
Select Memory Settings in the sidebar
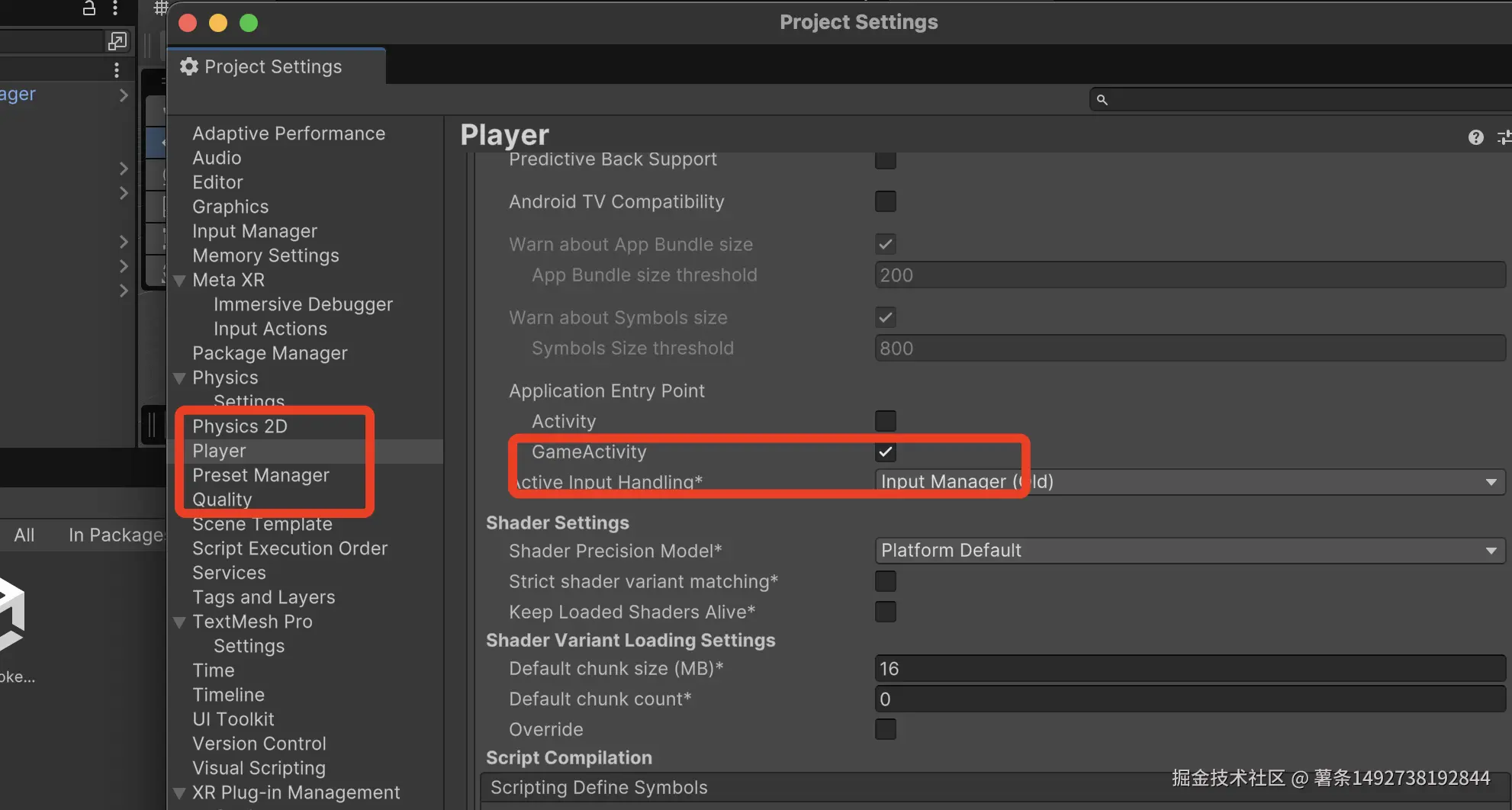pyautogui.click(x=265, y=256)
